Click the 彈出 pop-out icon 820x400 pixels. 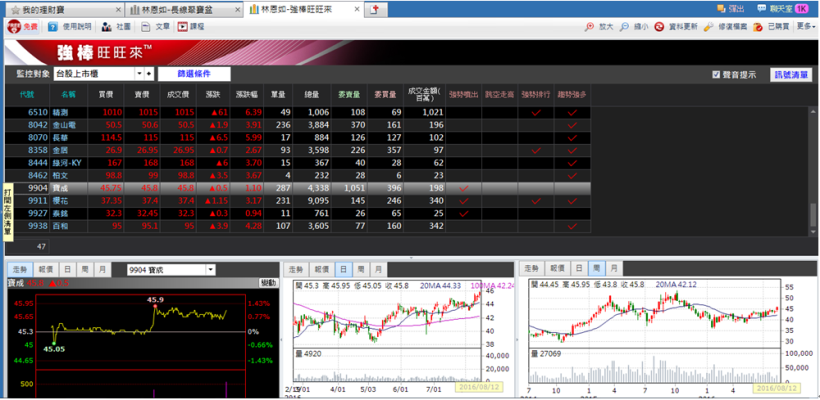click(722, 9)
